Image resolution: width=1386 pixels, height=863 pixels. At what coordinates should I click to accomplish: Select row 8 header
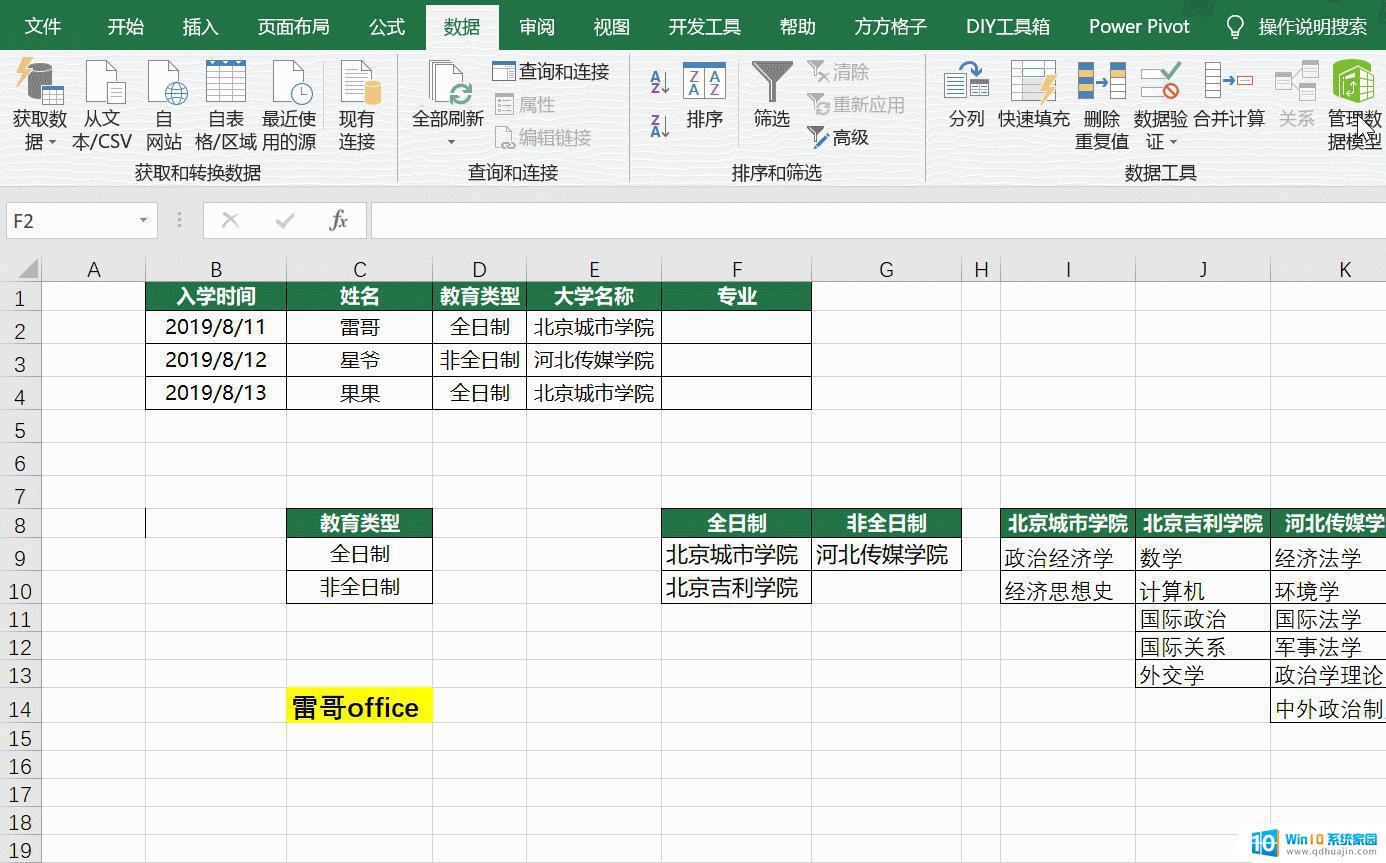tap(21, 524)
